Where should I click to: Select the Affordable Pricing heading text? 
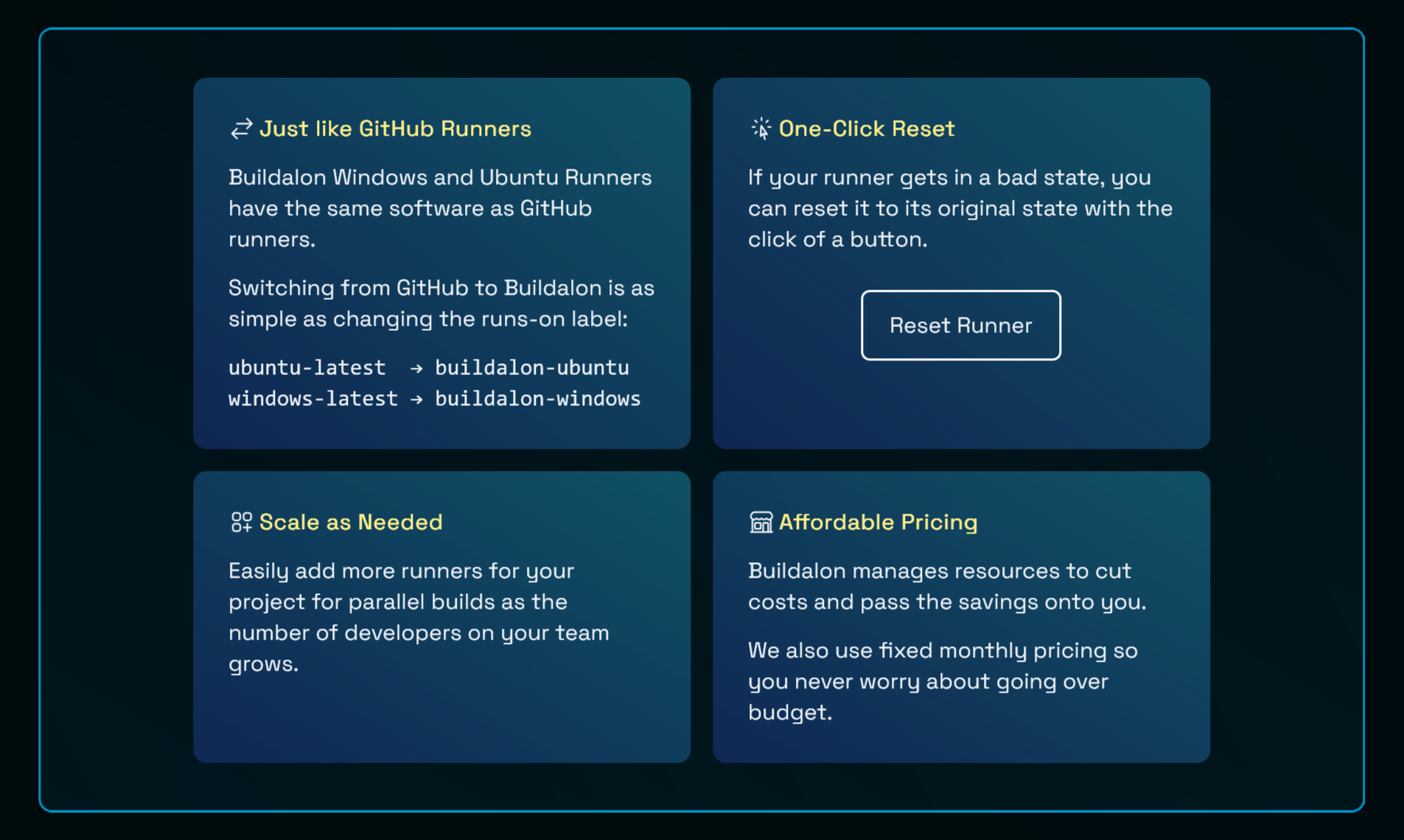point(879,522)
